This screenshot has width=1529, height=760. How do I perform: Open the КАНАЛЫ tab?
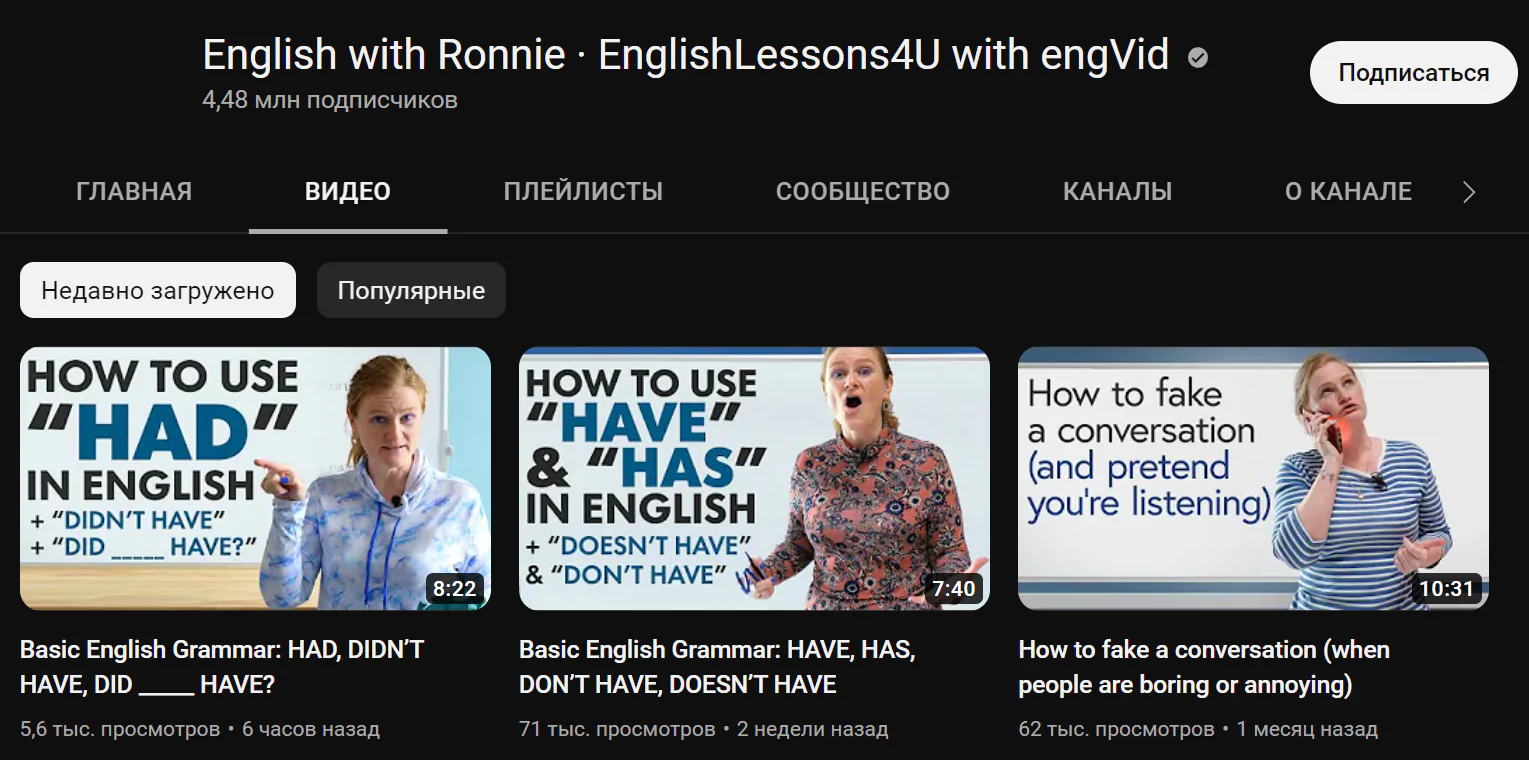point(1117,191)
